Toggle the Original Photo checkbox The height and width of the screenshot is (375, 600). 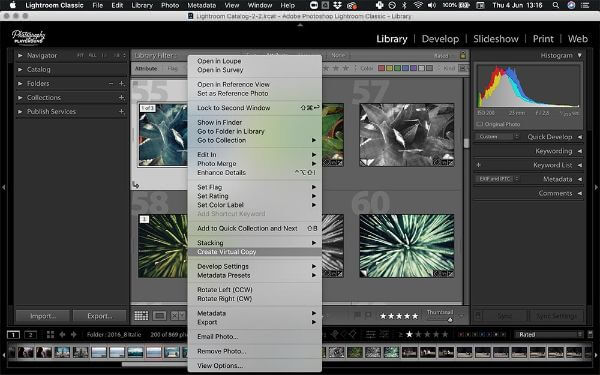click(479, 124)
